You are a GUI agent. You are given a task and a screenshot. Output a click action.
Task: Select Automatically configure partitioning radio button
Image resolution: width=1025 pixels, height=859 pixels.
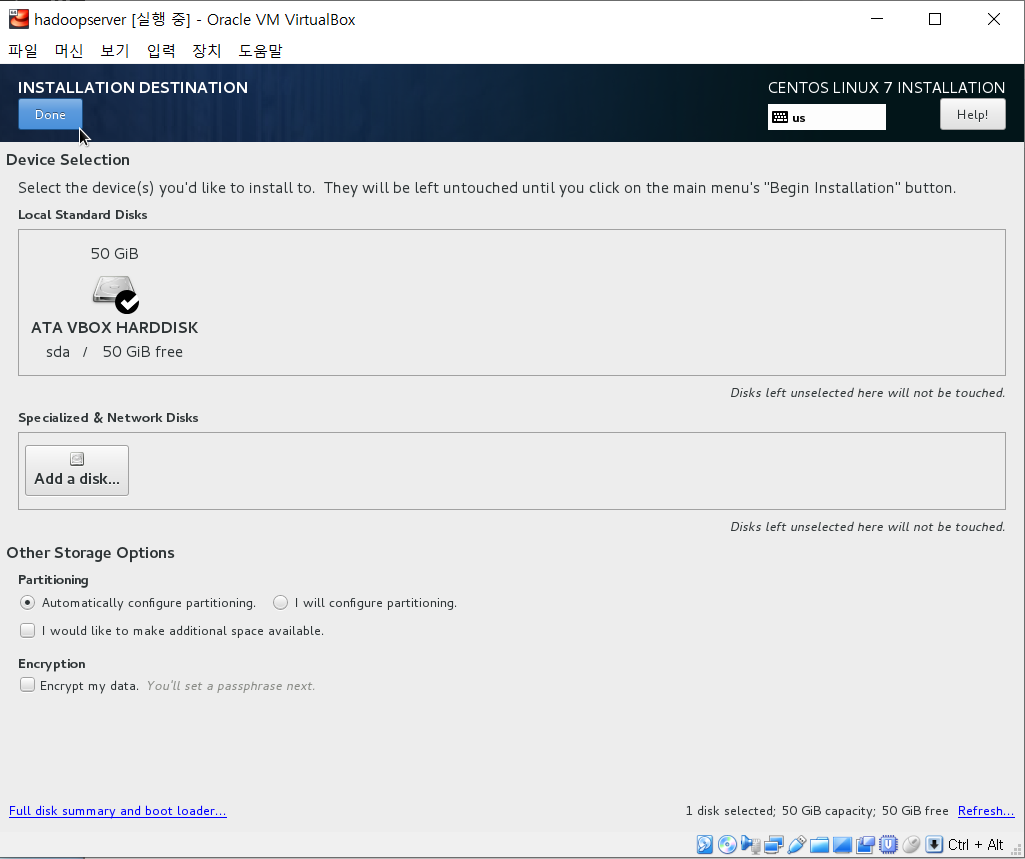tap(27, 603)
